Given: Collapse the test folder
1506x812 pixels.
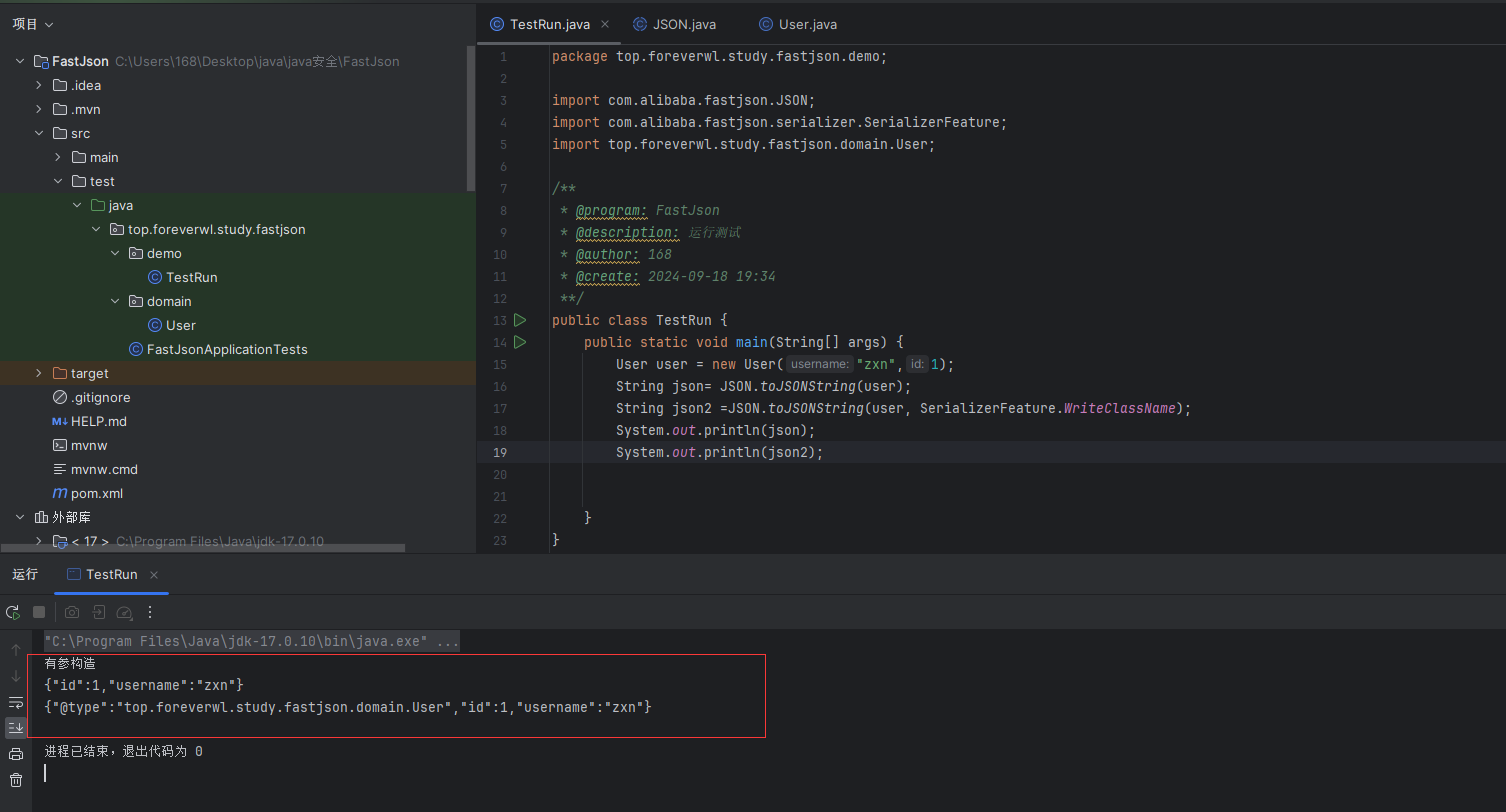Looking at the screenshot, I should tap(58, 181).
